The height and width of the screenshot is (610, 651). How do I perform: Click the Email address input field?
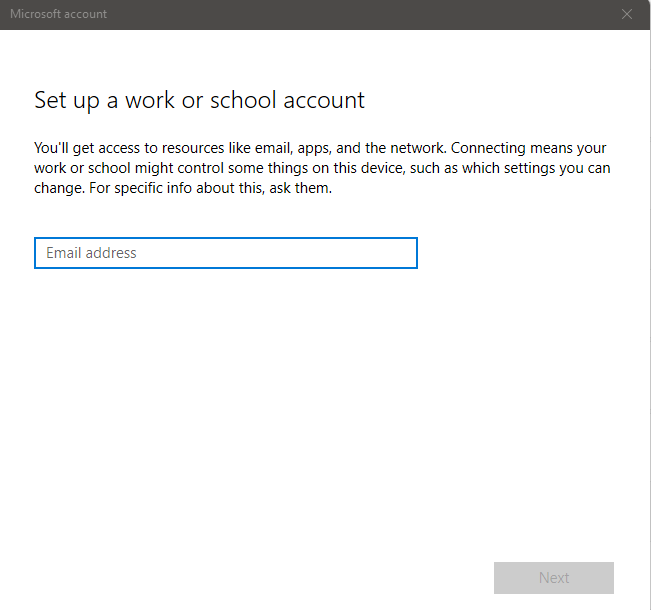(x=226, y=253)
